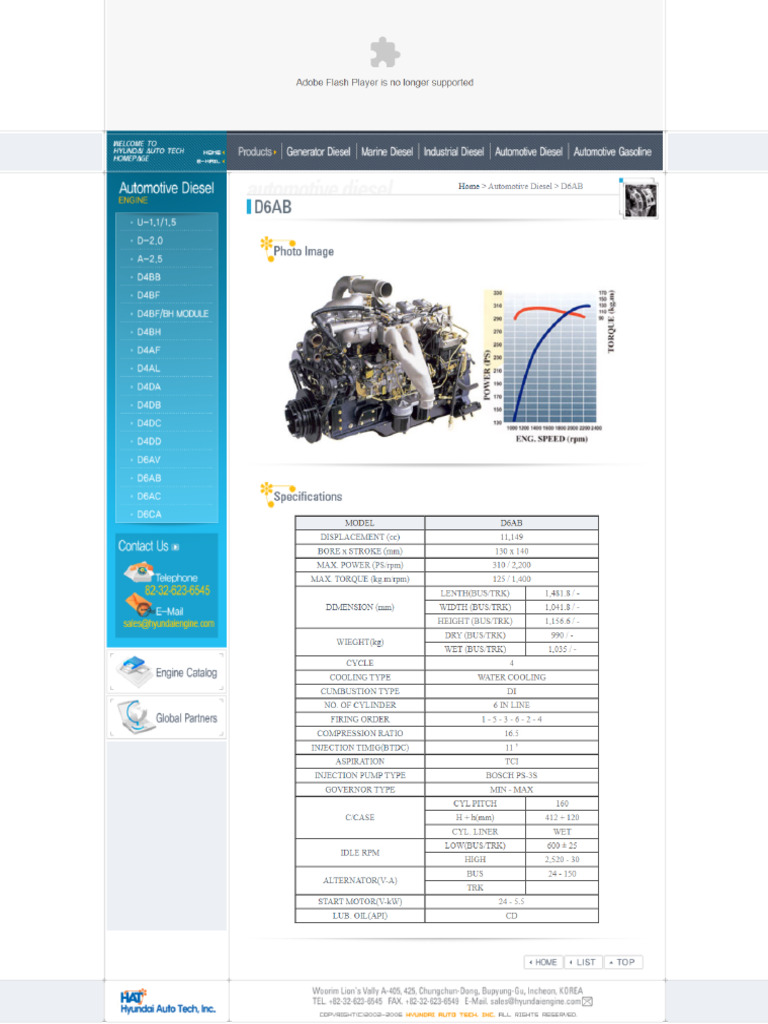Click the 'LUB. OIL(API)' row label
Screen dimensions: 768x1024
(360, 916)
